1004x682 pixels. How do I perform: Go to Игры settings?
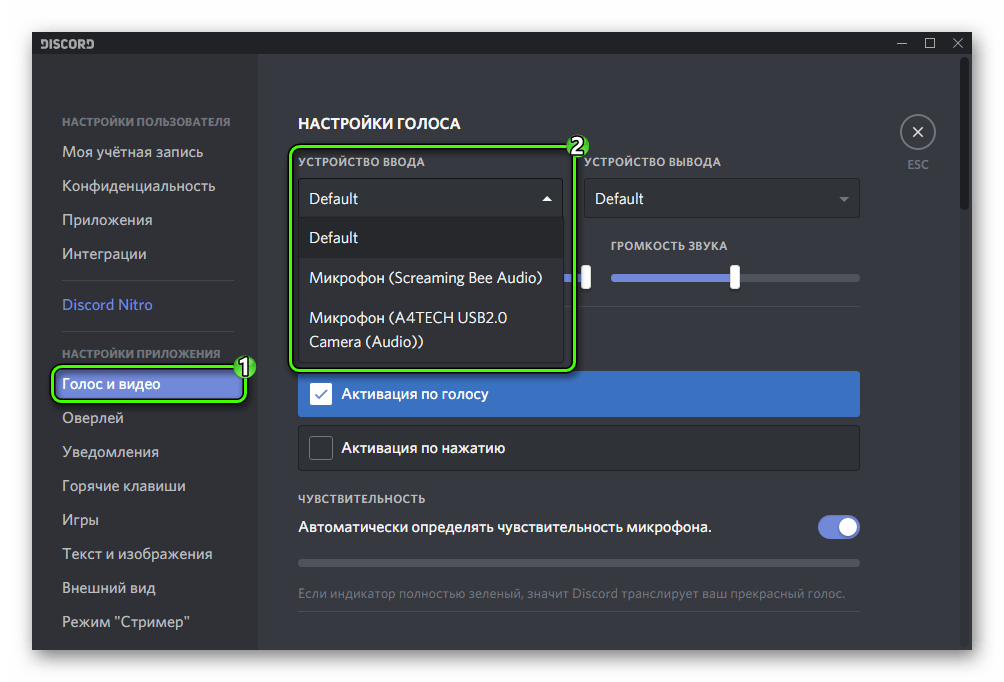coord(80,520)
